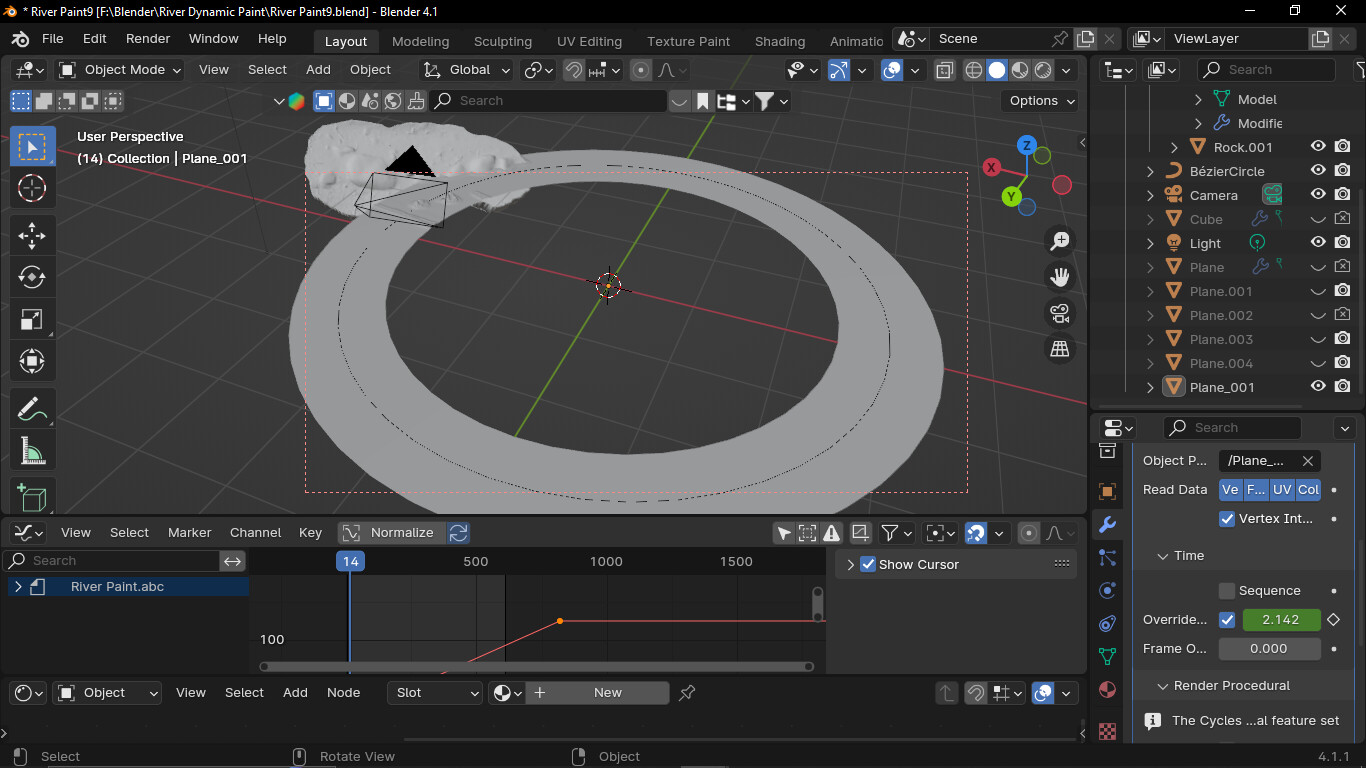Select the Add Cube tool

(x=32, y=497)
